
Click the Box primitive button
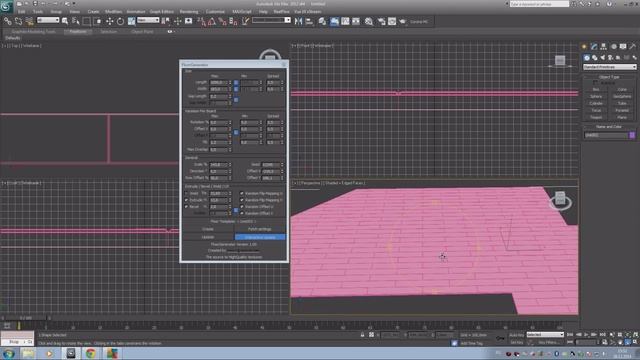click(x=596, y=89)
